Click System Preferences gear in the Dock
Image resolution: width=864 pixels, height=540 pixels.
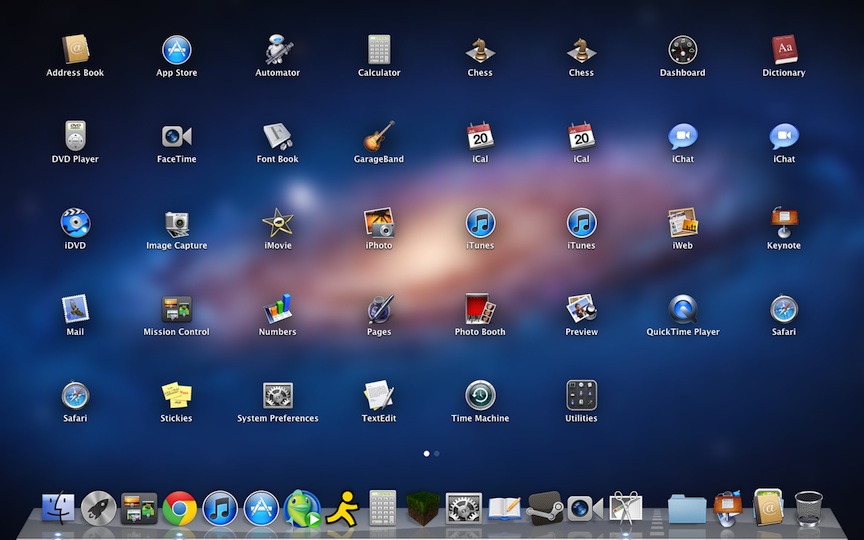point(463,508)
